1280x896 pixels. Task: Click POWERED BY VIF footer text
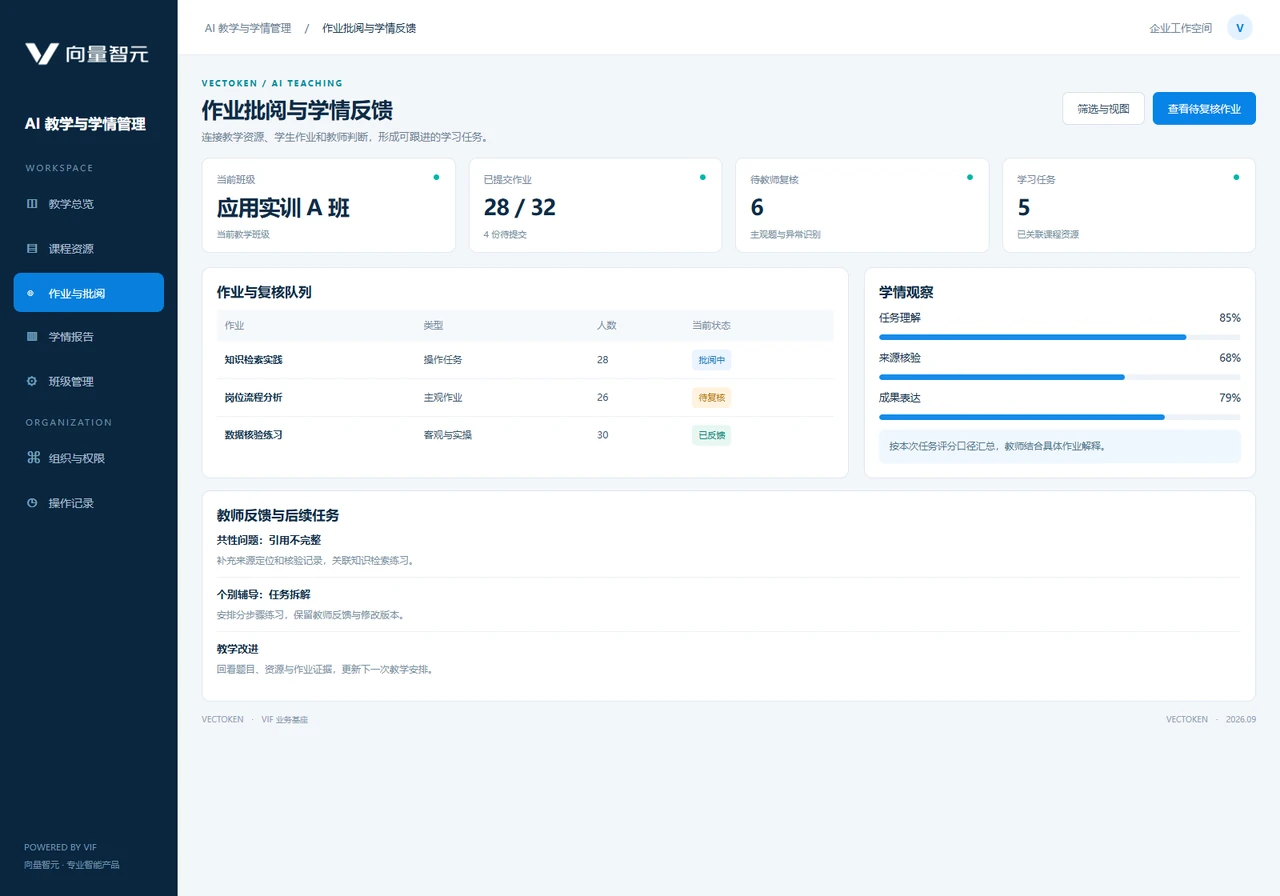(x=60, y=847)
